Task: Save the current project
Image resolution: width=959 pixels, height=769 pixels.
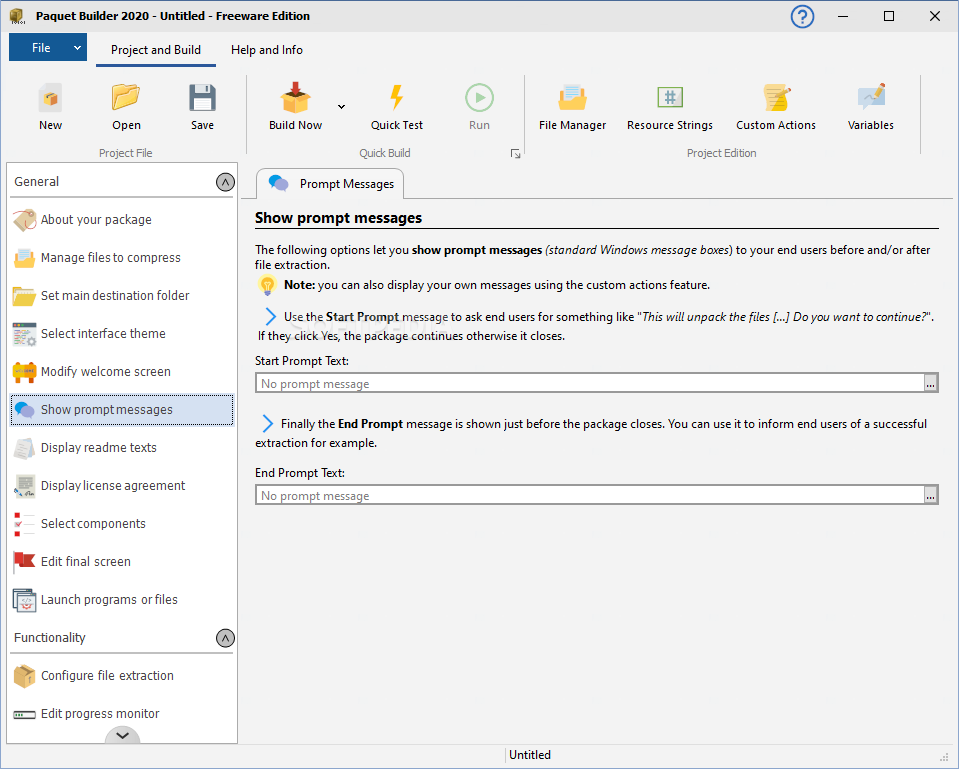Action: 202,107
